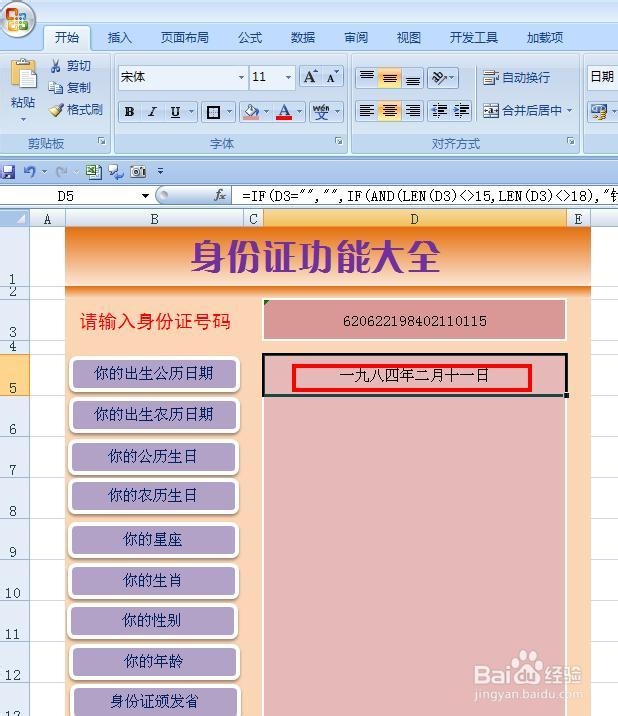Click the Excel sheet icon in quick access toolbar

pos(94,172)
